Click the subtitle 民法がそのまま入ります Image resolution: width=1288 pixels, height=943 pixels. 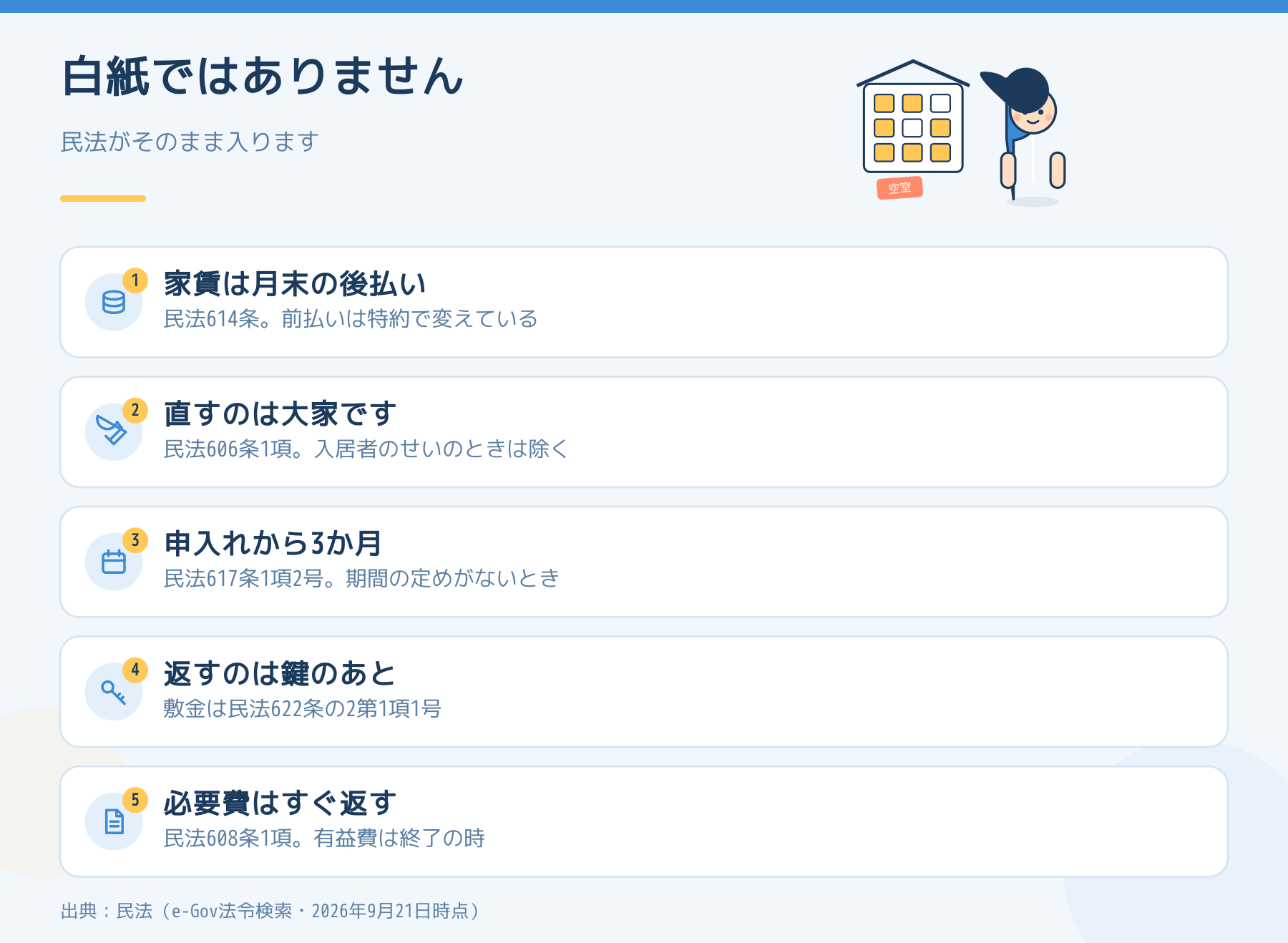190,142
